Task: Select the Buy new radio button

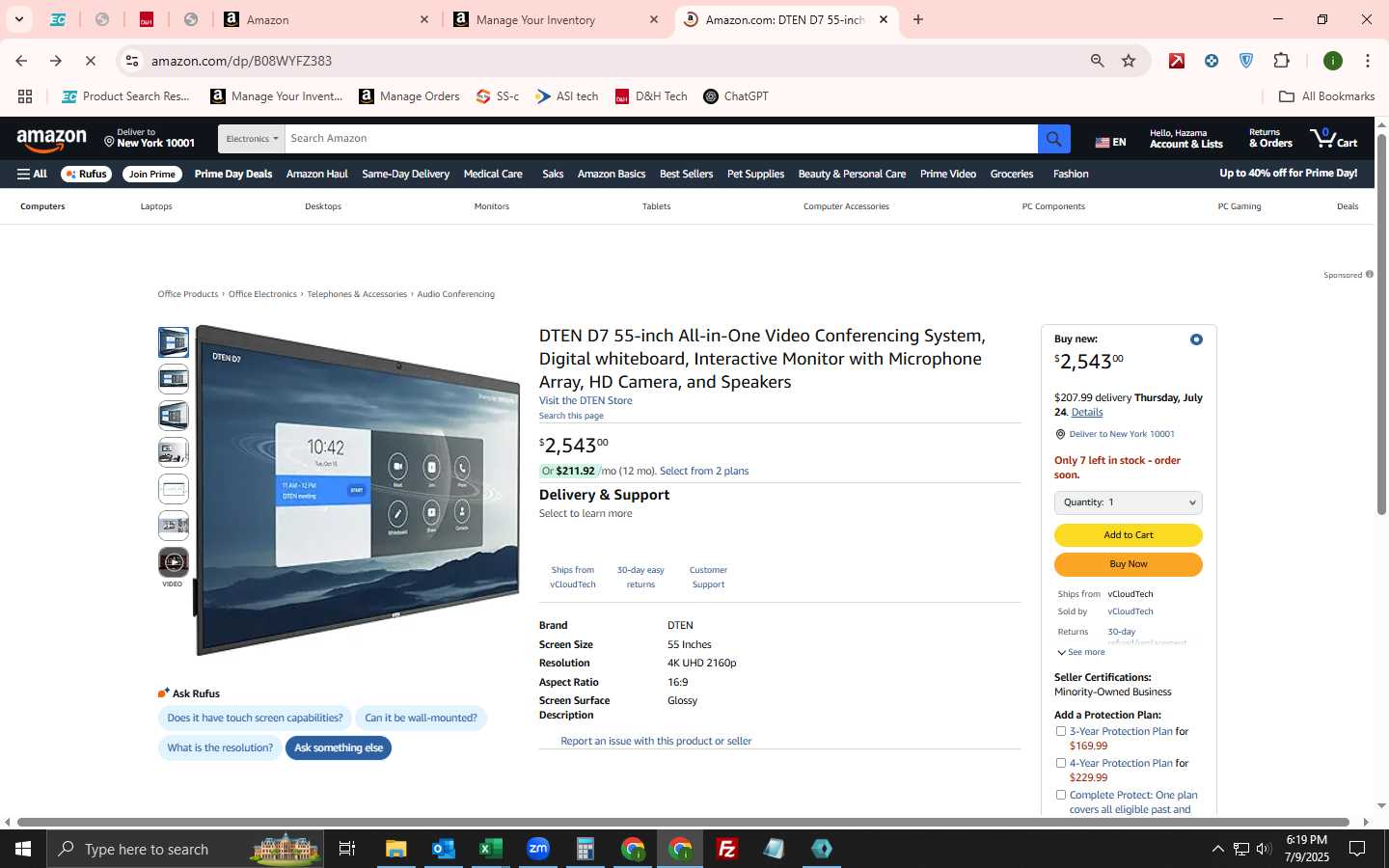Action: (x=1196, y=339)
